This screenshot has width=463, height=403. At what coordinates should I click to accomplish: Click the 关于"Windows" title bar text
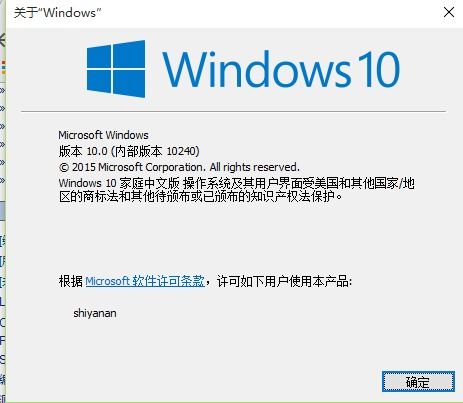pos(57,13)
